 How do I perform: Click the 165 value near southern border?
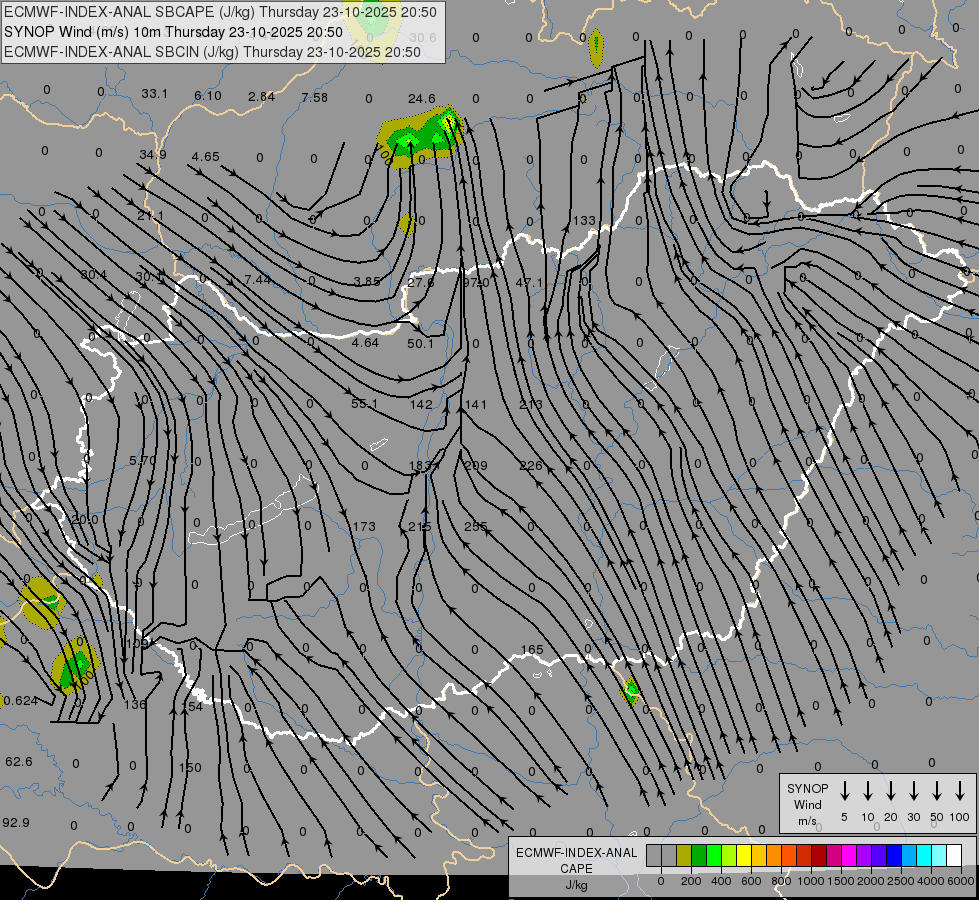click(x=532, y=650)
